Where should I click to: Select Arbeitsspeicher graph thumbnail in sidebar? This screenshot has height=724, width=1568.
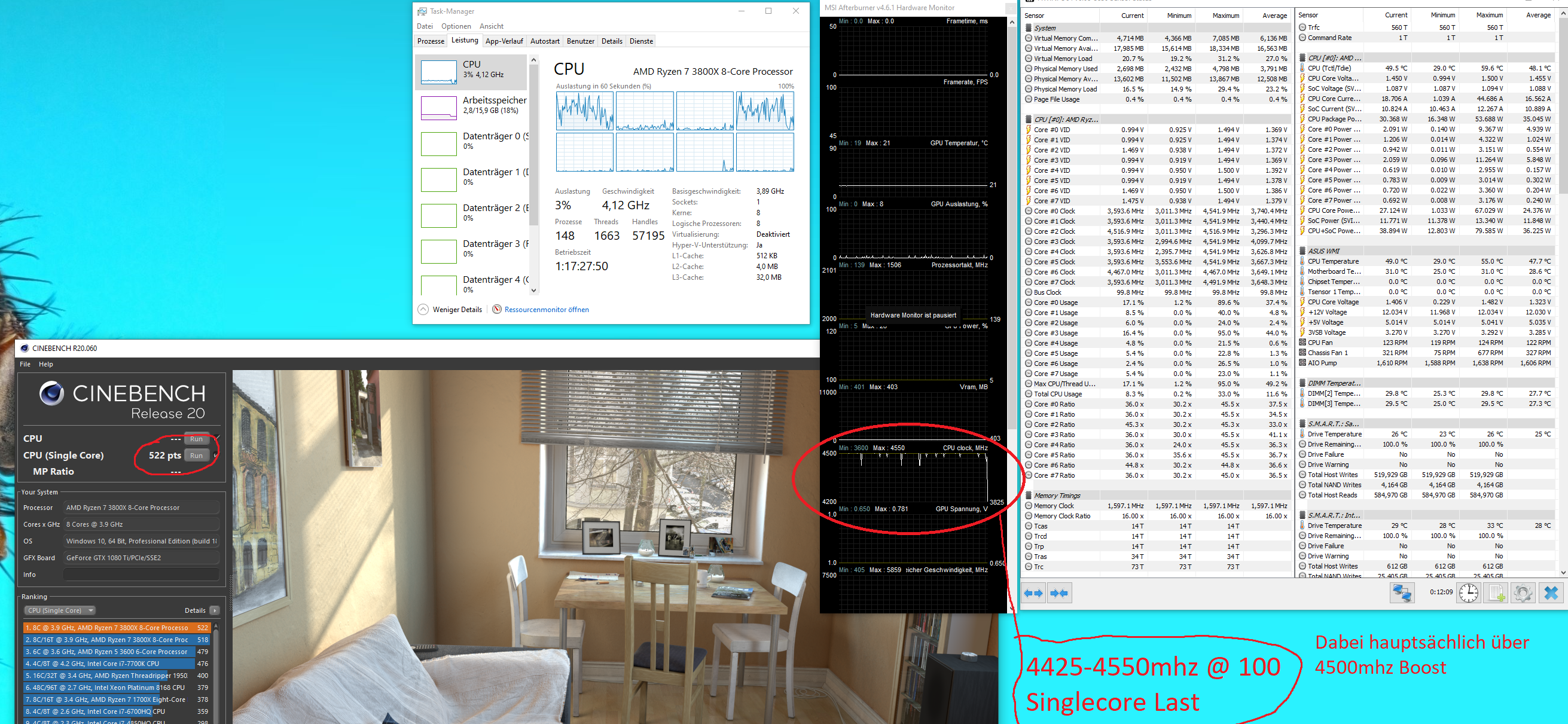439,108
